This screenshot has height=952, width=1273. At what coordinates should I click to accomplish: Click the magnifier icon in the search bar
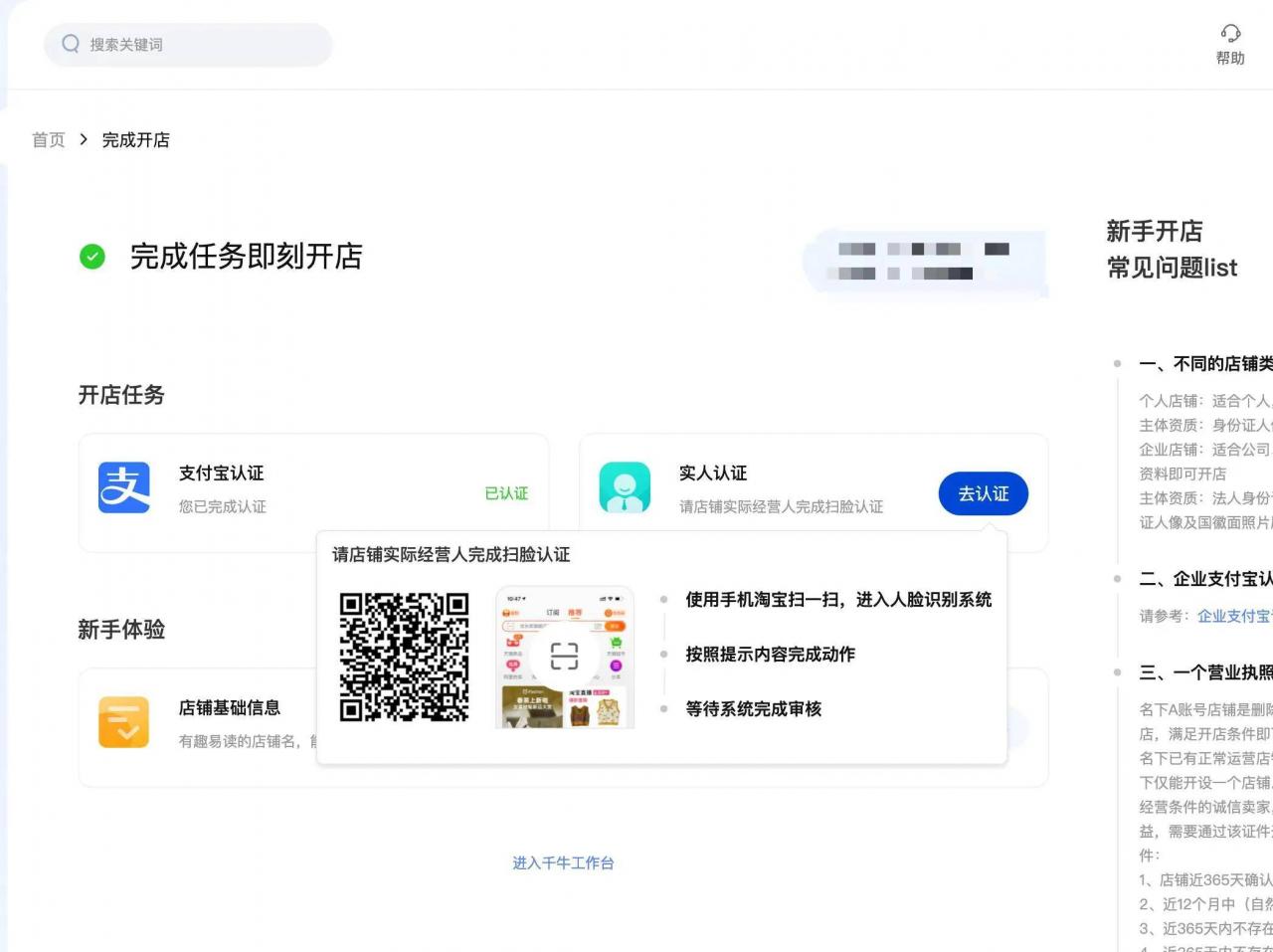(x=70, y=44)
